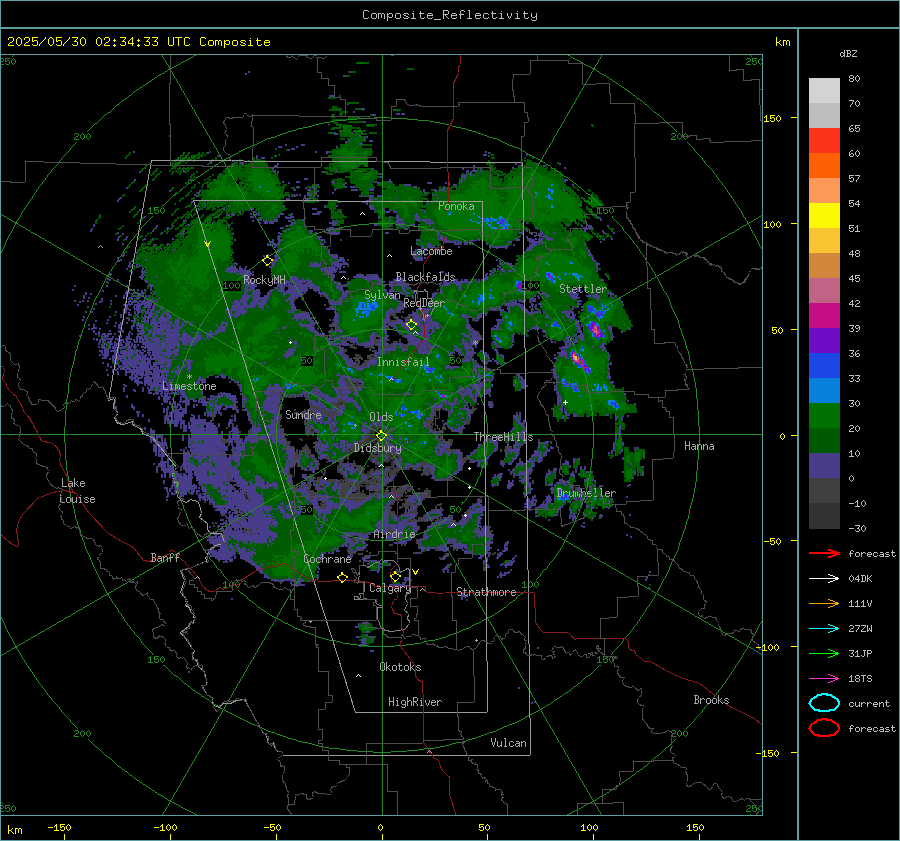Click the Hanna city label
900x841 pixels.
pyautogui.click(x=699, y=446)
